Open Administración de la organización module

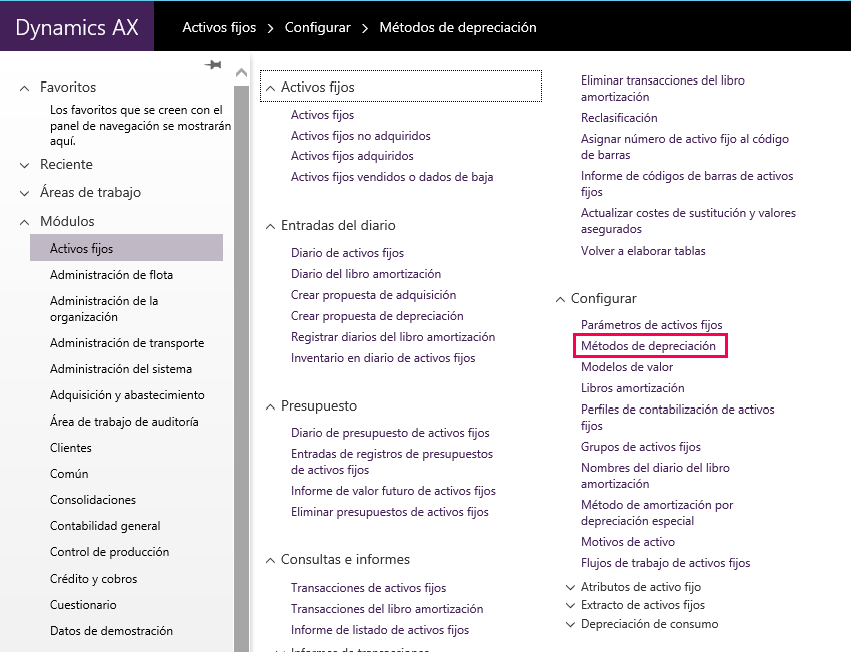click(104, 309)
